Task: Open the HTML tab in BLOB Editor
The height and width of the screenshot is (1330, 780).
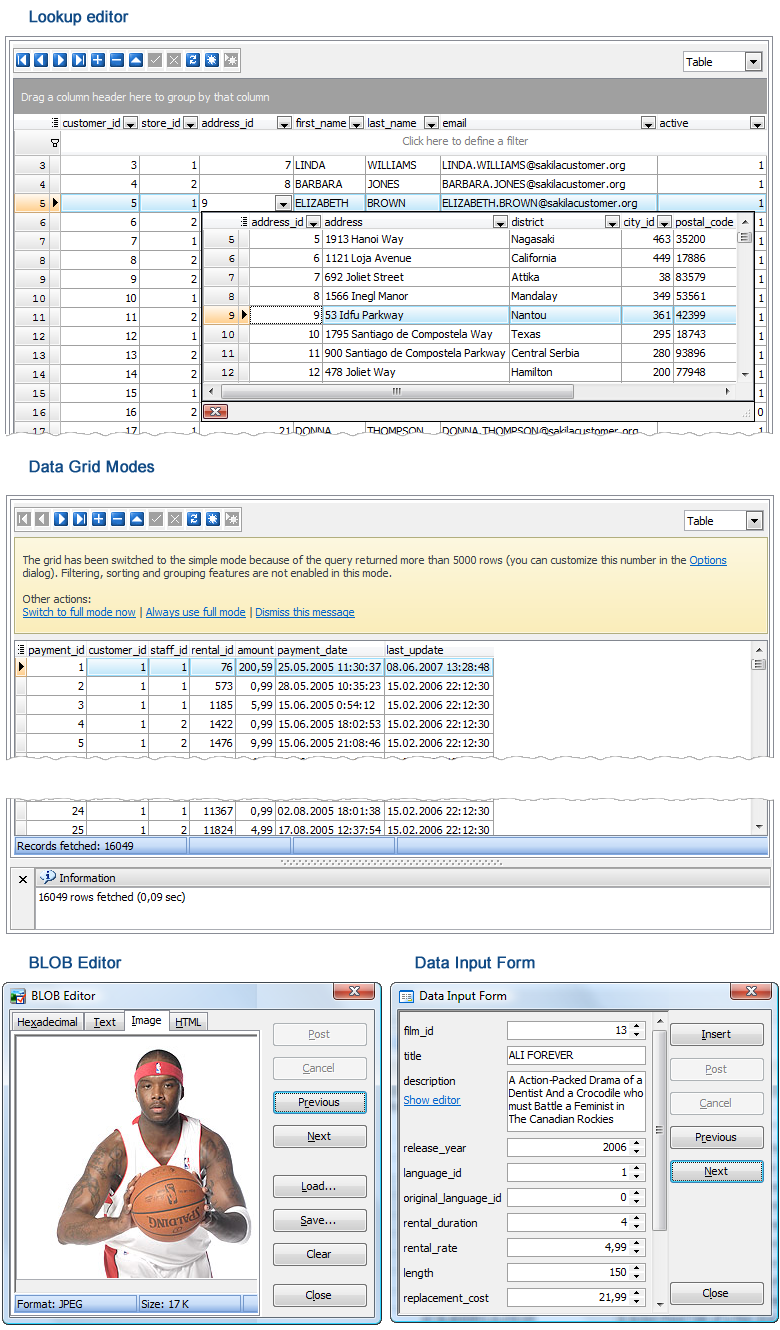Action: (188, 1022)
